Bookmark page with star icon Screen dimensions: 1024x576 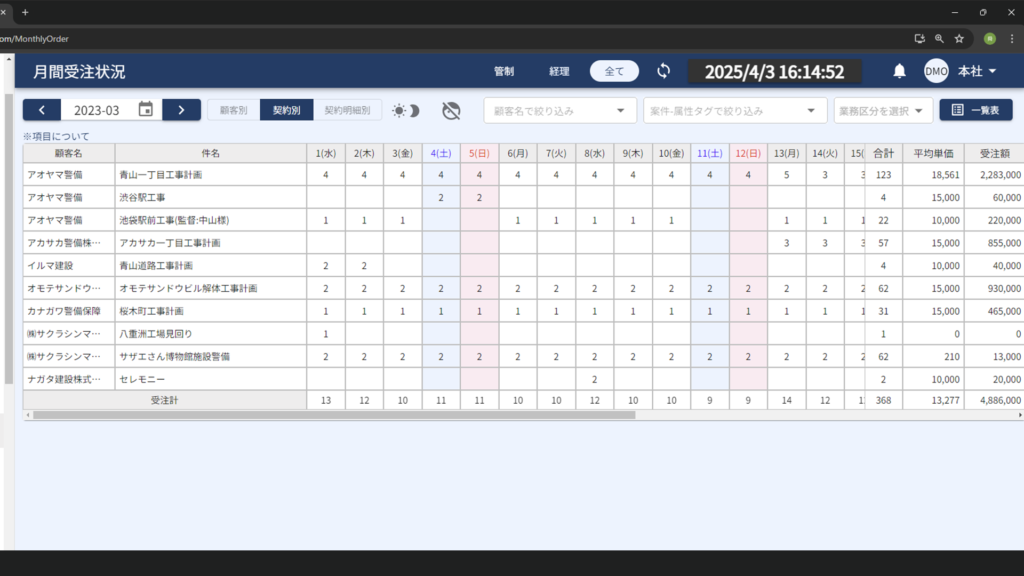tap(959, 39)
